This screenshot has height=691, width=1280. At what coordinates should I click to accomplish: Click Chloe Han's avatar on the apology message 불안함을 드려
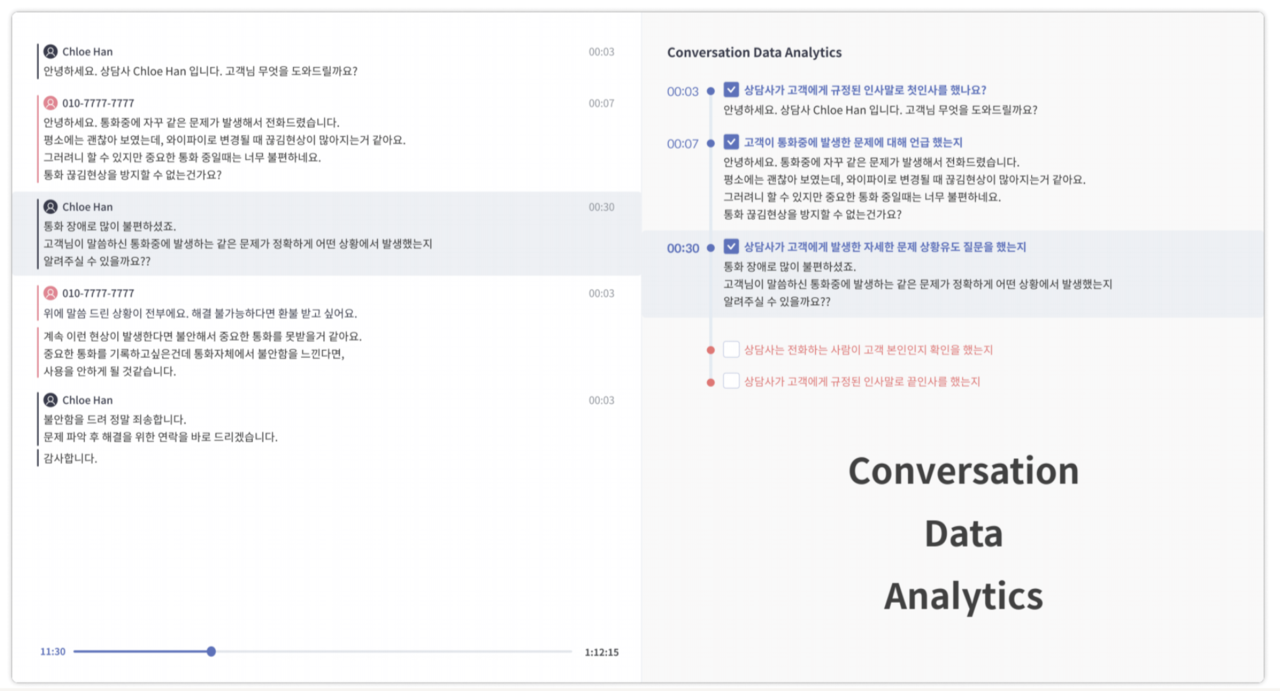pos(50,400)
